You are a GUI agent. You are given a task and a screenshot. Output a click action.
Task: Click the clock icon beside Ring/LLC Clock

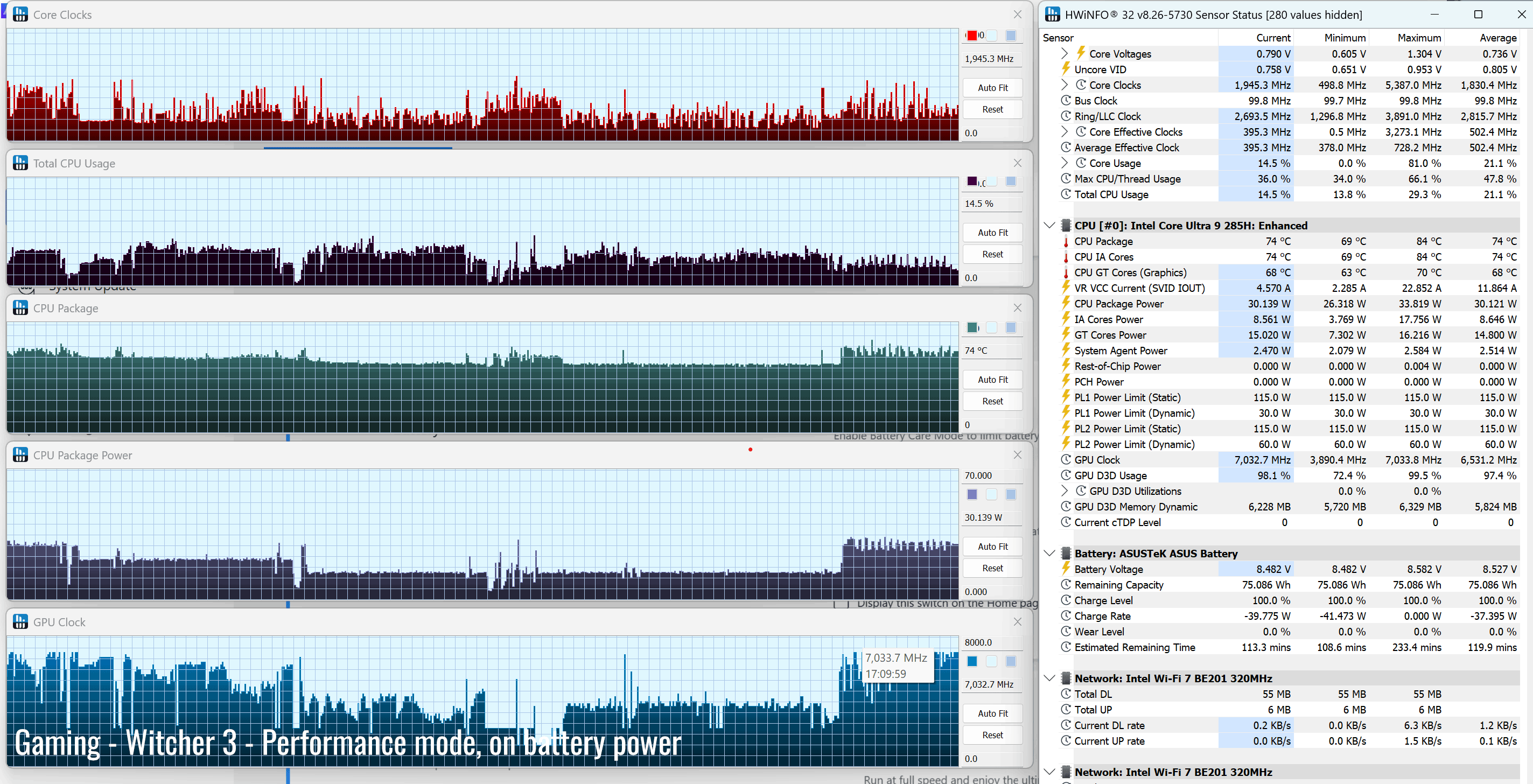point(1066,116)
